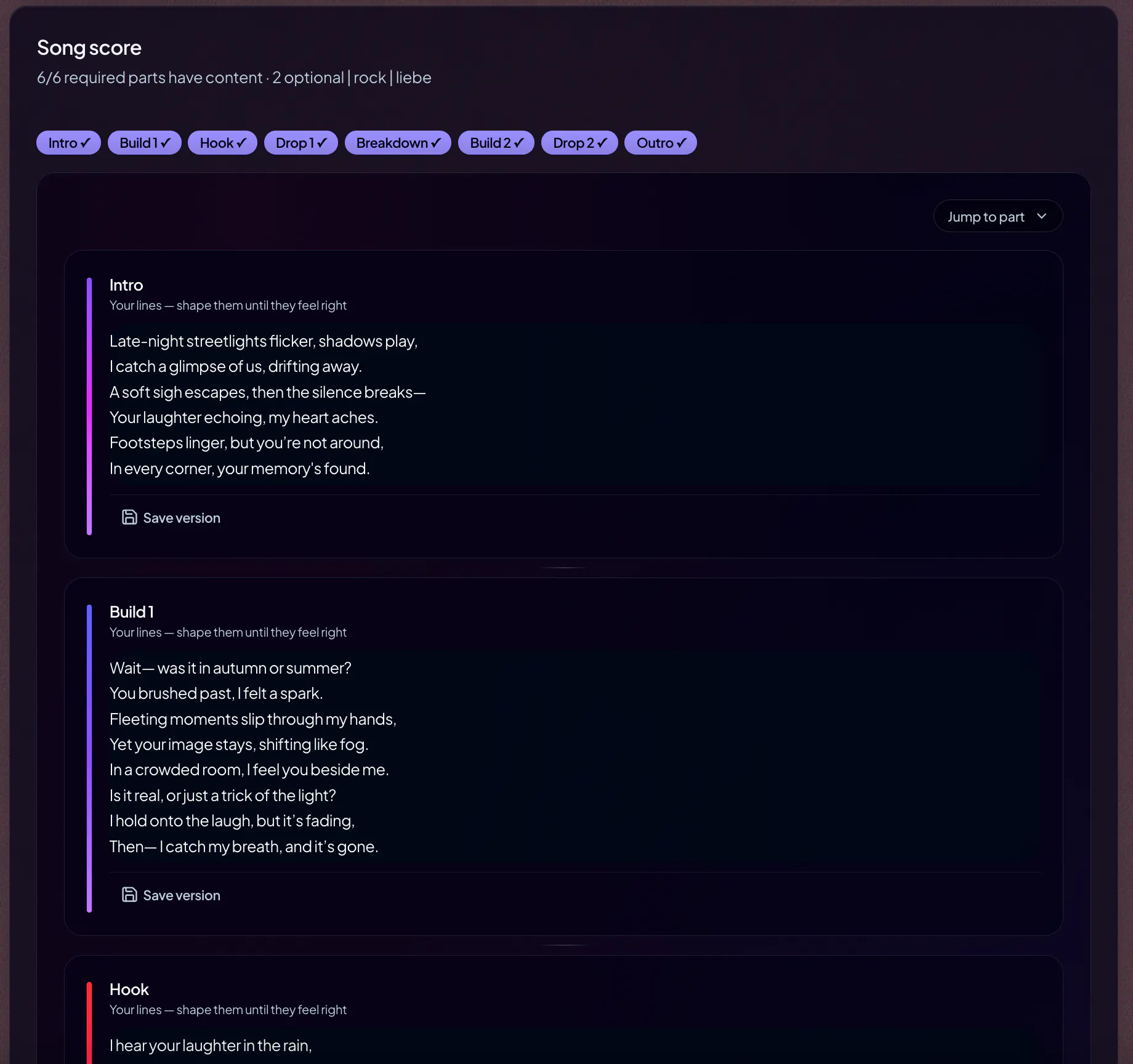Click line 'Wait— was it in autumn or summer?'
Viewport: 1133px width, 1064px height.
[230, 668]
